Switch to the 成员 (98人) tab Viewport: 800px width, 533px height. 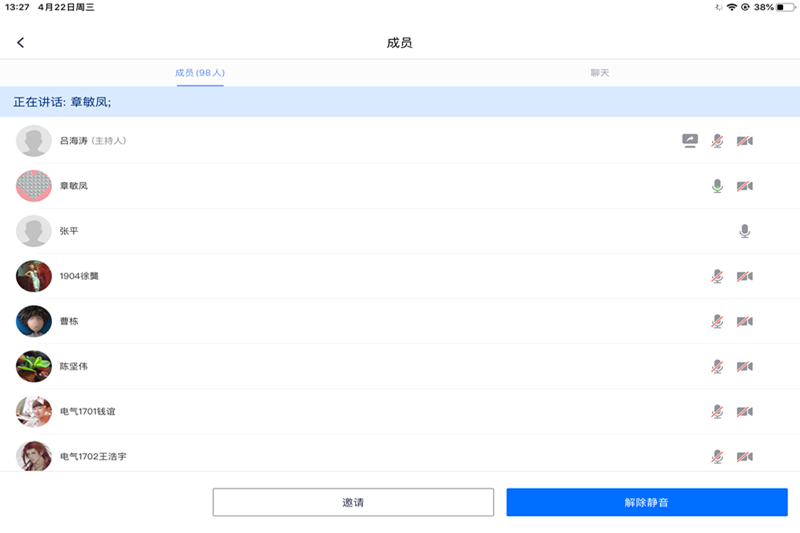(x=200, y=72)
